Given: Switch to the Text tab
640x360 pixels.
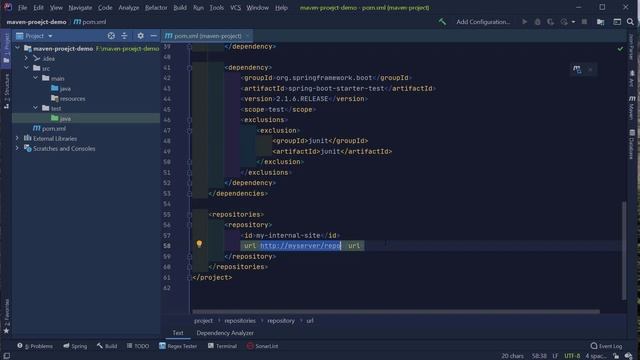Looking at the screenshot, I should tap(178, 333).
